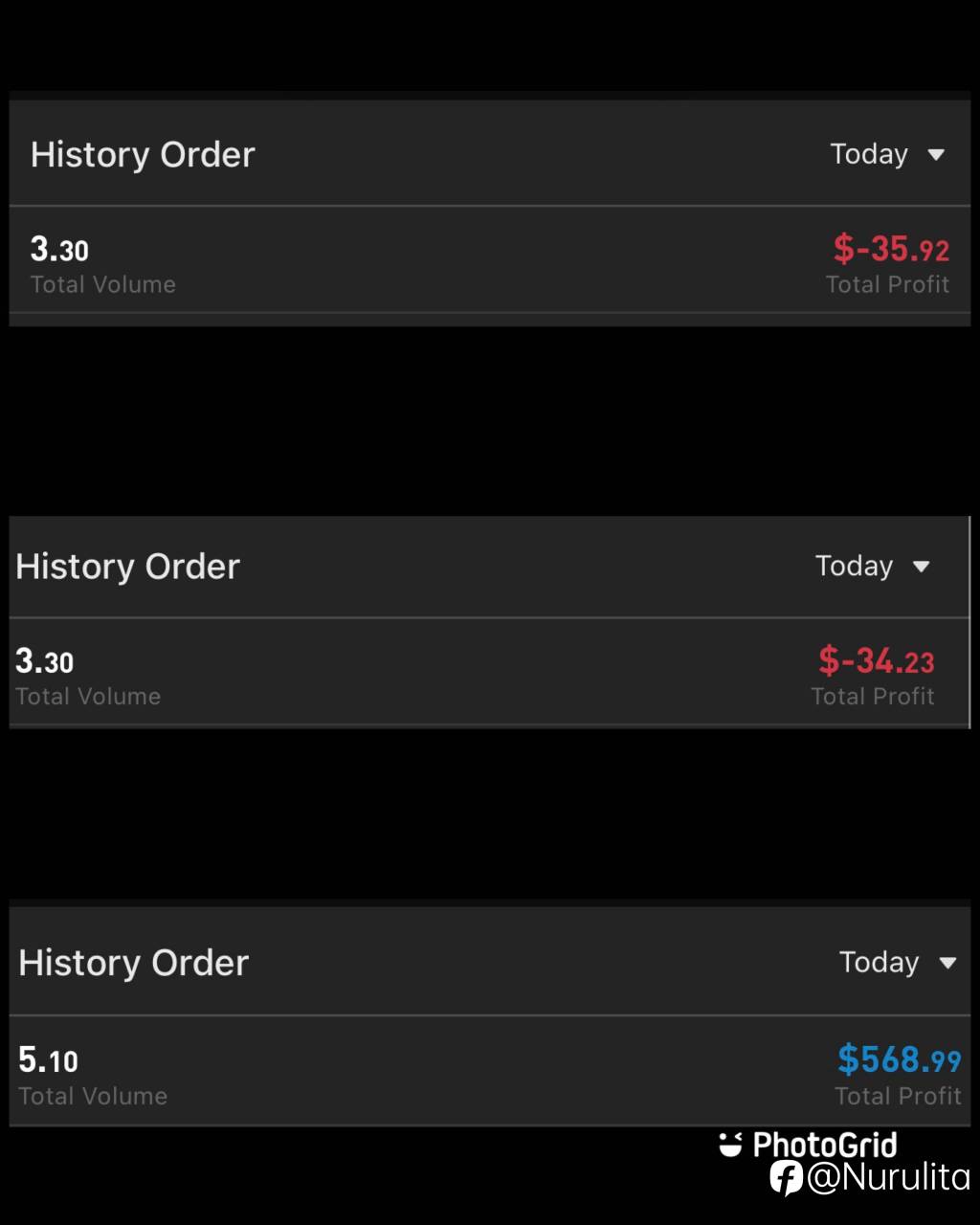Screen dimensions: 980x1225
Task: Open the Today label above the $-35.92 profit
Action: pyautogui.click(x=868, y=154)
